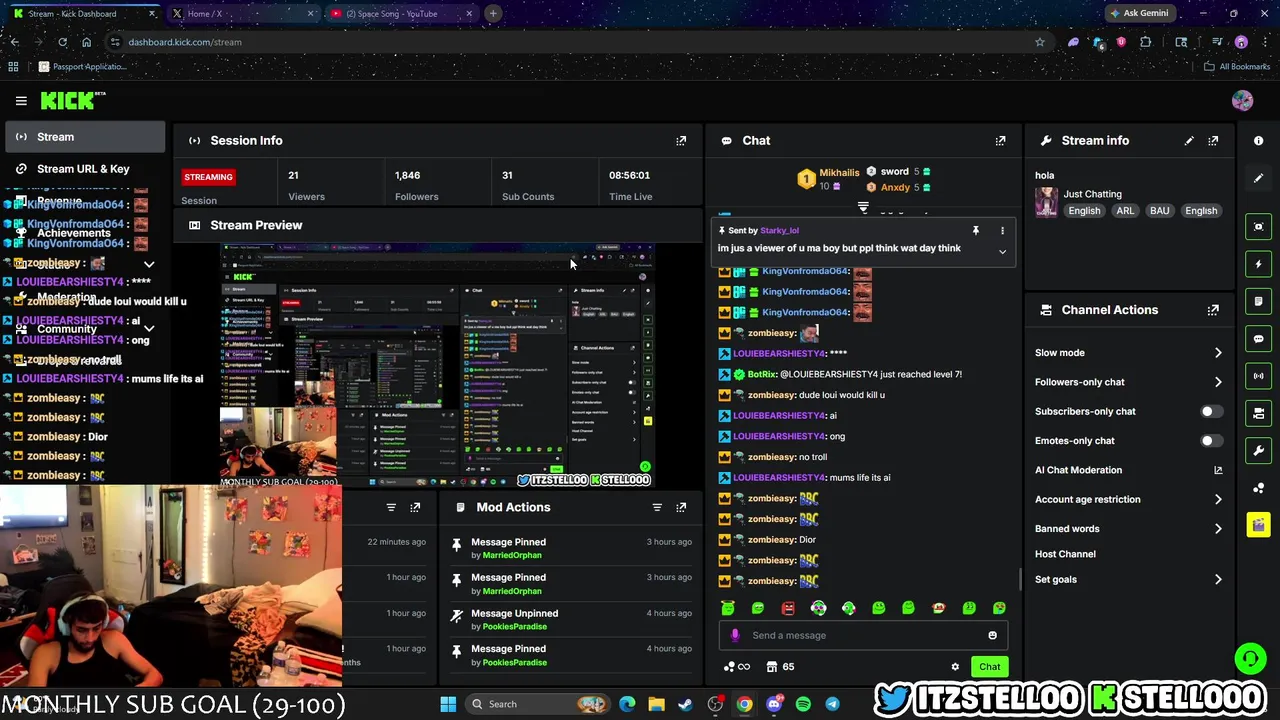1280x720 pixels.
Task: Open Discord from the taskbar
Action: coord(774,704)
